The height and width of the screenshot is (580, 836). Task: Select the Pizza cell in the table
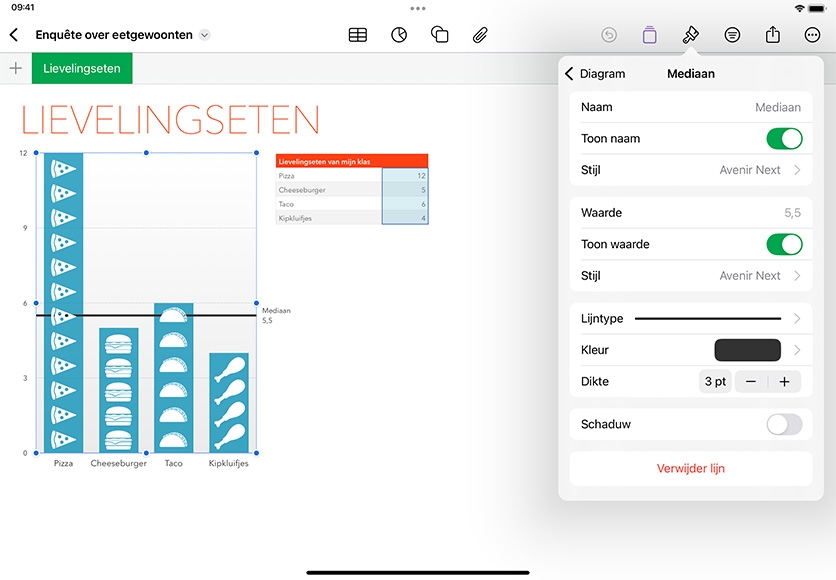(329, 175)
